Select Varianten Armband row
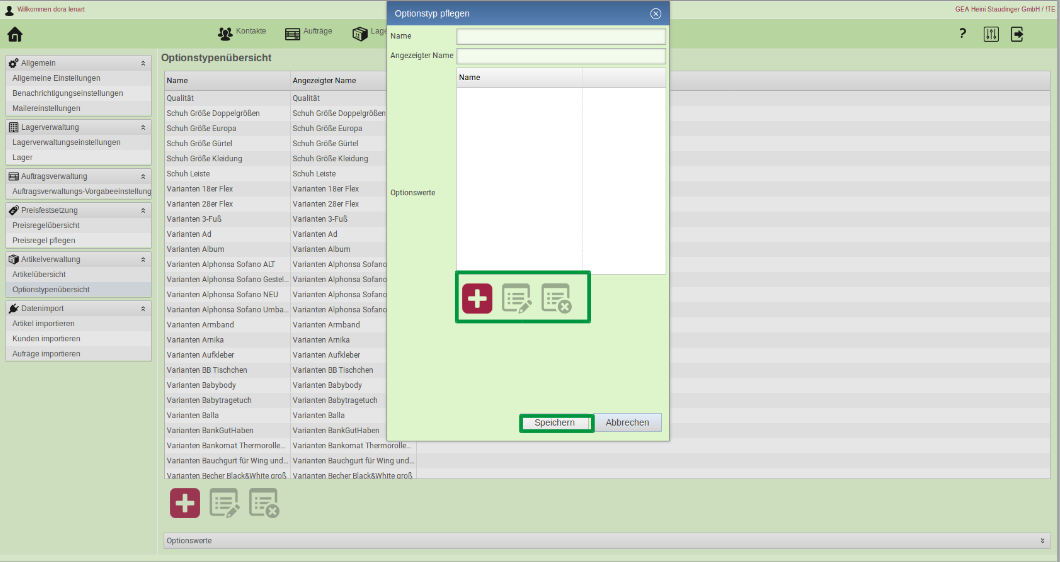Image resolution: width=1060 pixels, height=562 pixels. (276, 325)
